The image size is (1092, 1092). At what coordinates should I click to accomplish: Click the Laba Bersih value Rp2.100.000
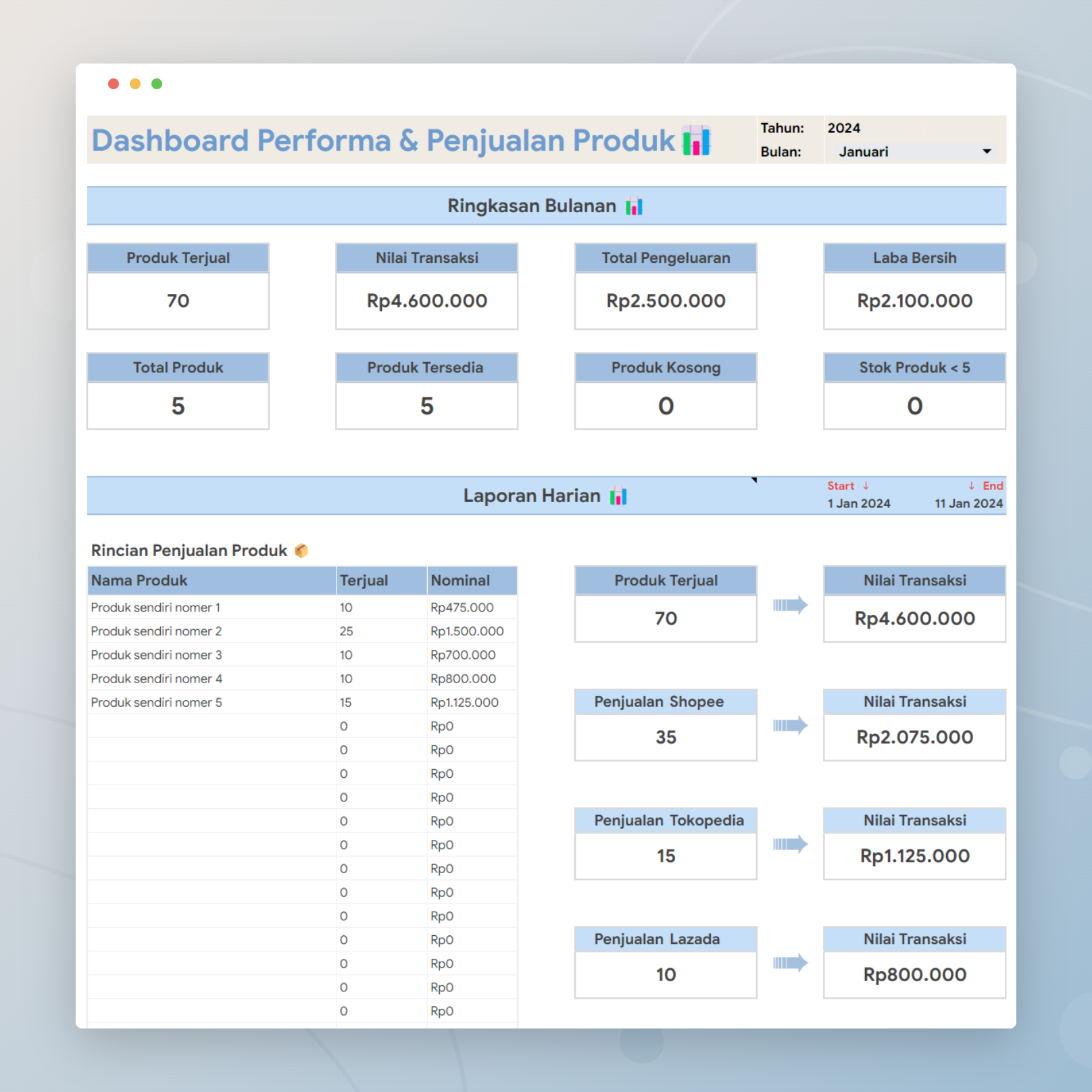click(x=914, y=301)
